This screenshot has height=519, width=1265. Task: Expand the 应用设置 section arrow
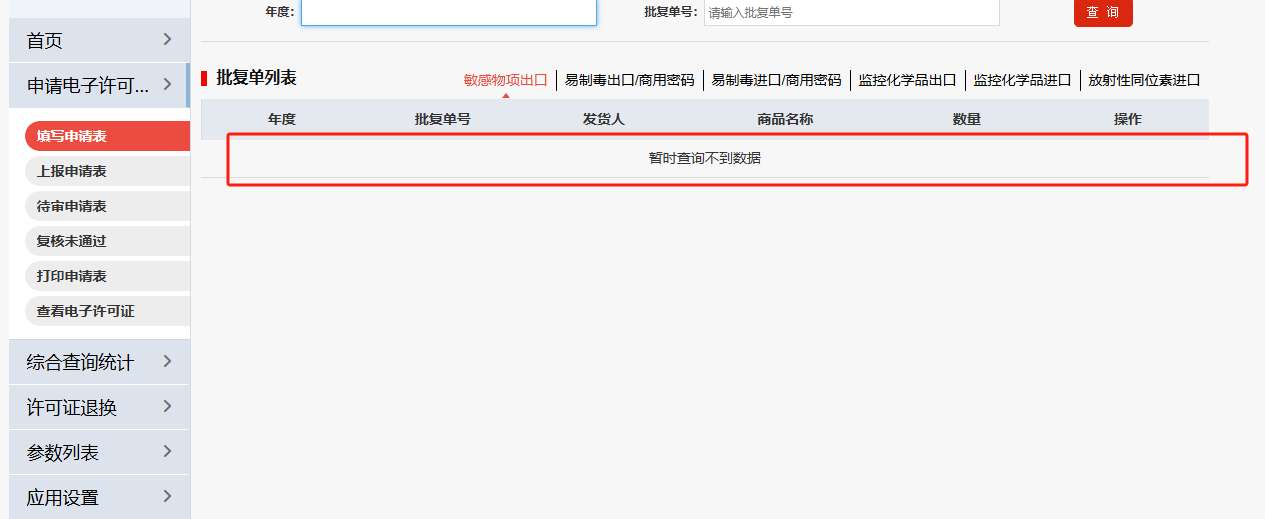[x=167, y=497]
